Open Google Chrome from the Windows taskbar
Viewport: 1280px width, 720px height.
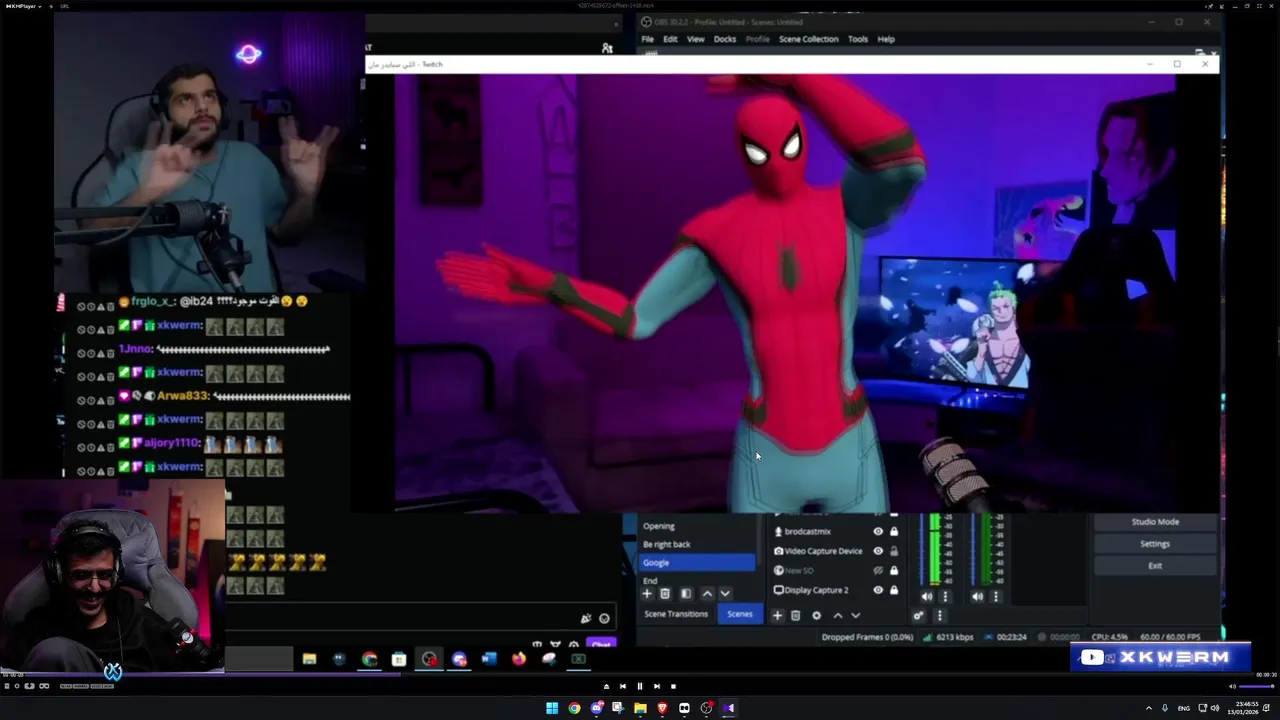pyautogui.click(x=574, y=708)
